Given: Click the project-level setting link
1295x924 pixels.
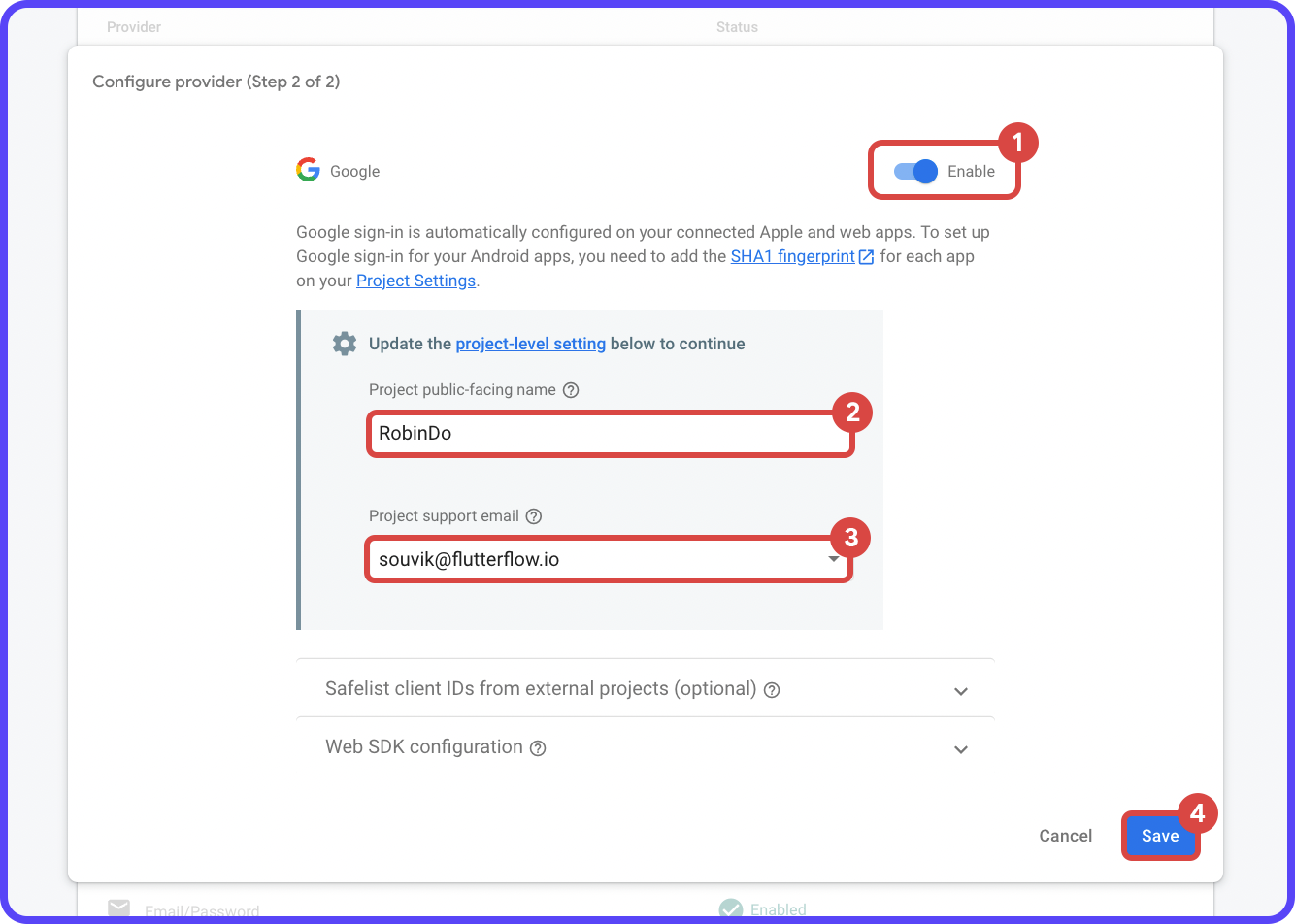Looking at the screenshot, I should pos(530,343).
